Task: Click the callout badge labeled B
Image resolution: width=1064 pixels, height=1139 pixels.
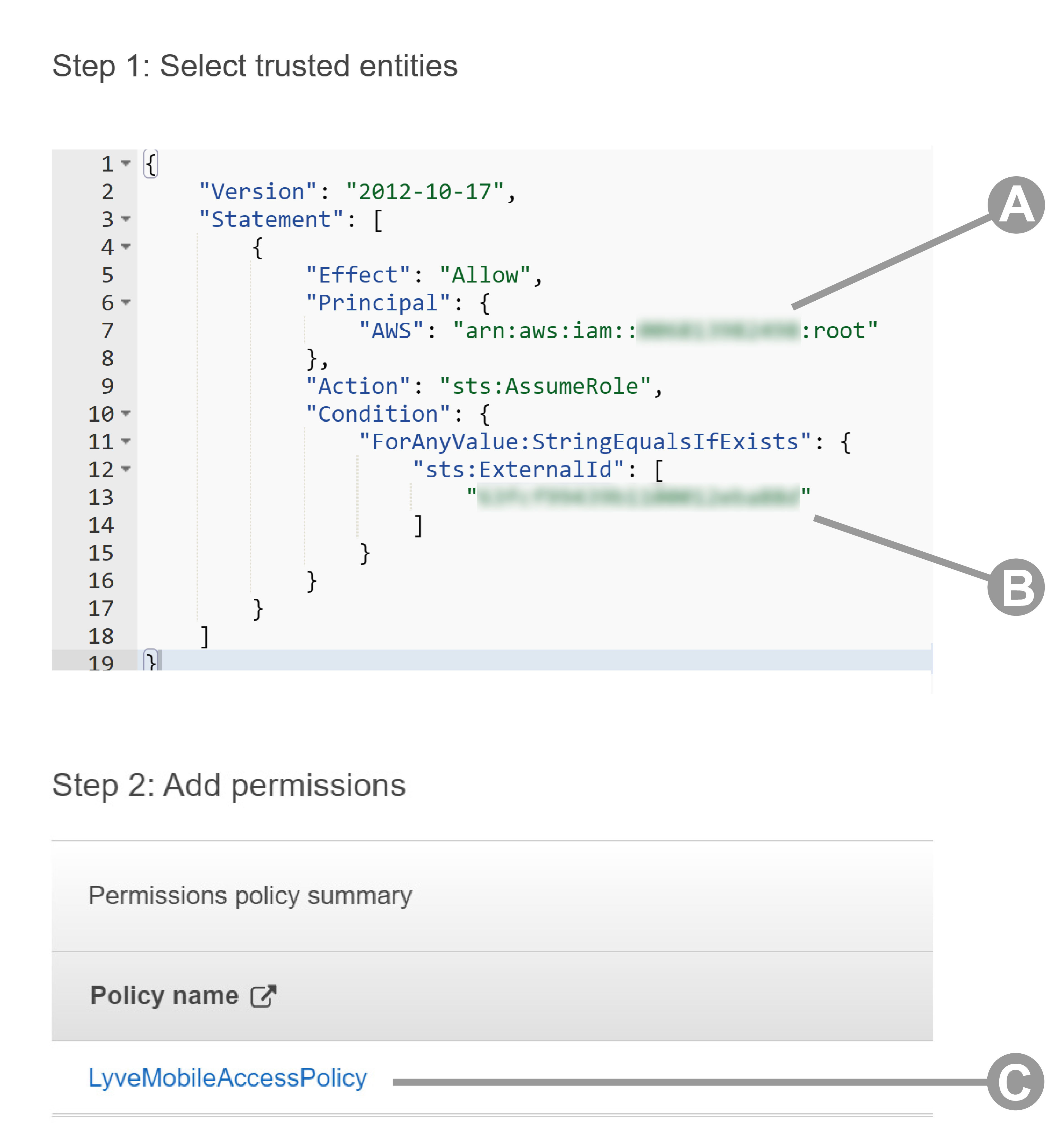Action: point(1015,587)
